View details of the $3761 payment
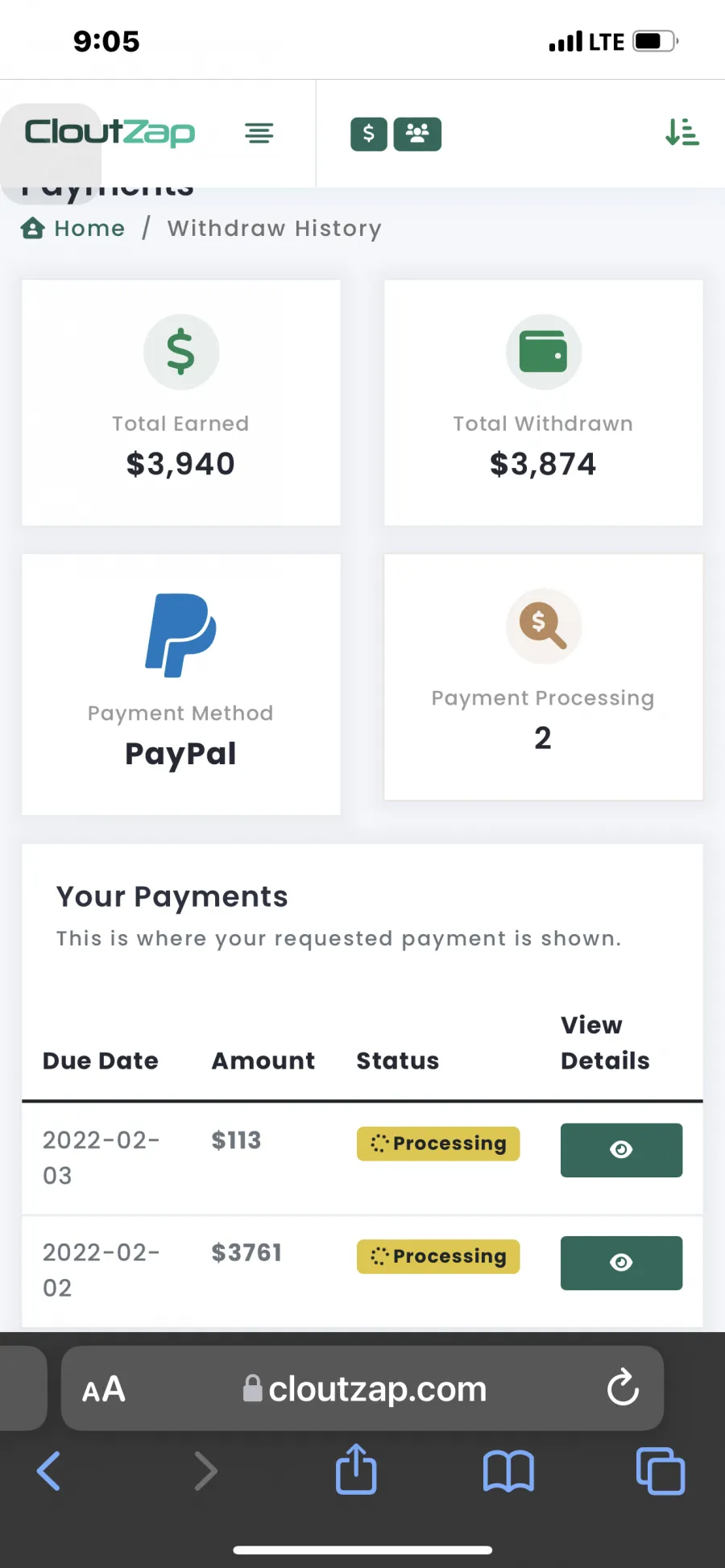The image size is (725, 1568). click(x=621, y=1263)
